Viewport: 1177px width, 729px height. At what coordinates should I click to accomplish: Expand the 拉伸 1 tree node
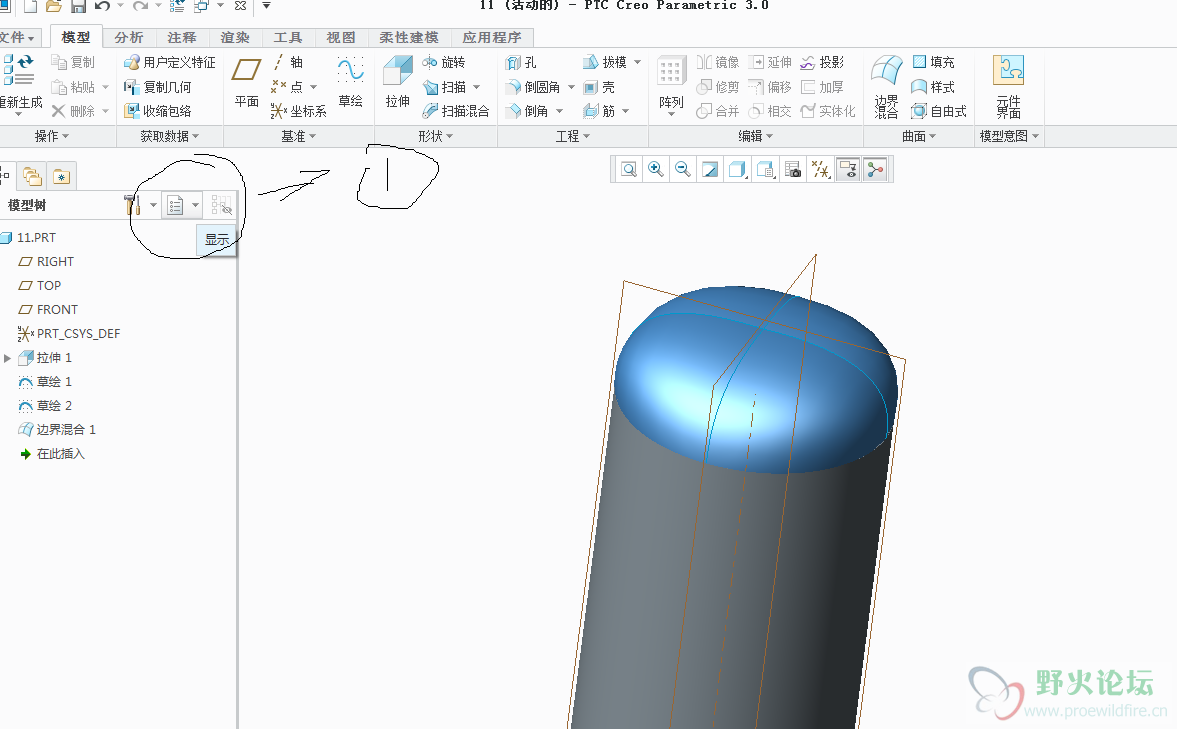8,358
